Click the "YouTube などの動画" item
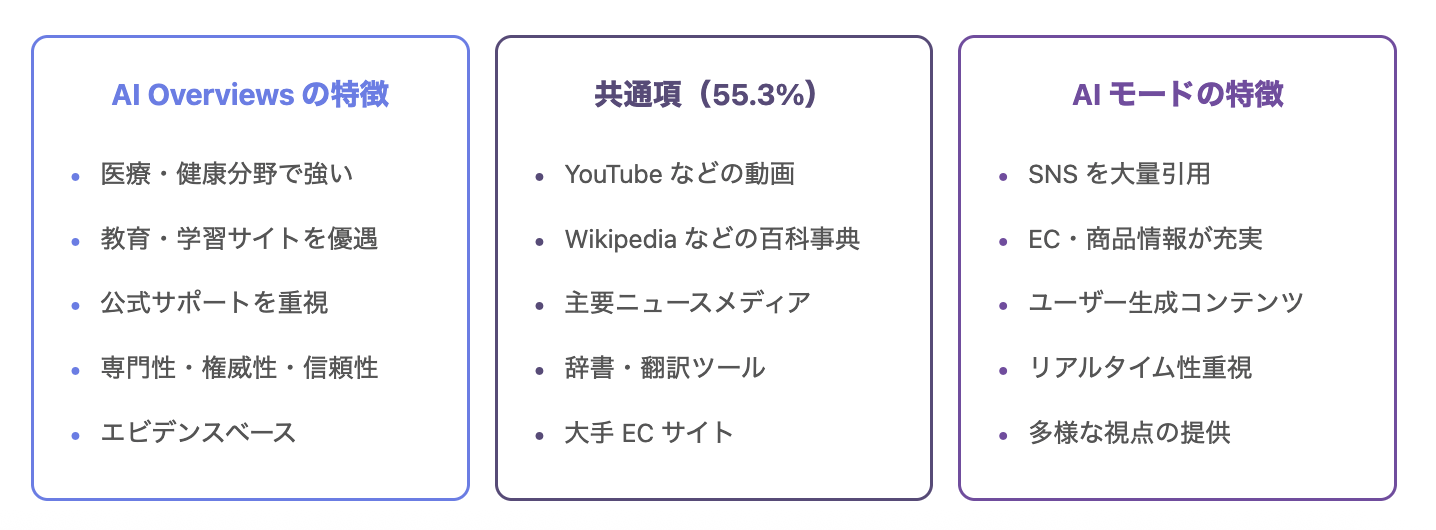The image size is (1436, 530). coord(680,174)
